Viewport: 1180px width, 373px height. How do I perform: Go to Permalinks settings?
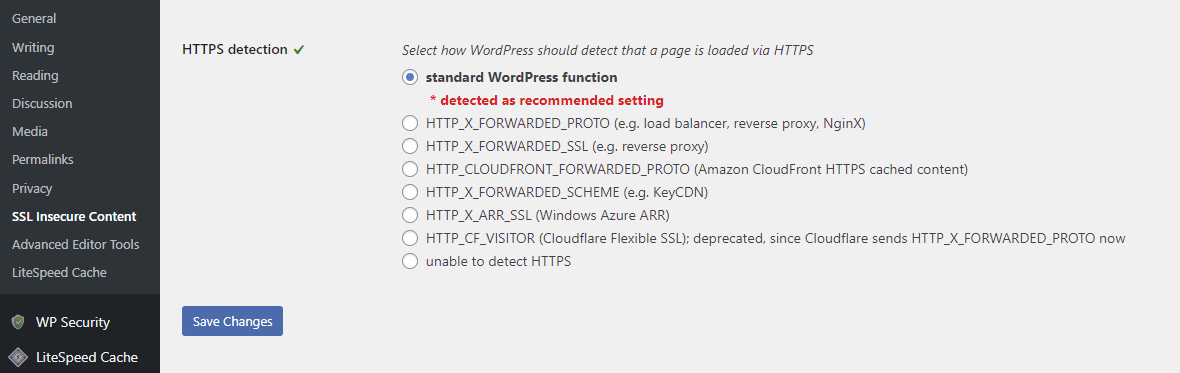pos(43,159)
